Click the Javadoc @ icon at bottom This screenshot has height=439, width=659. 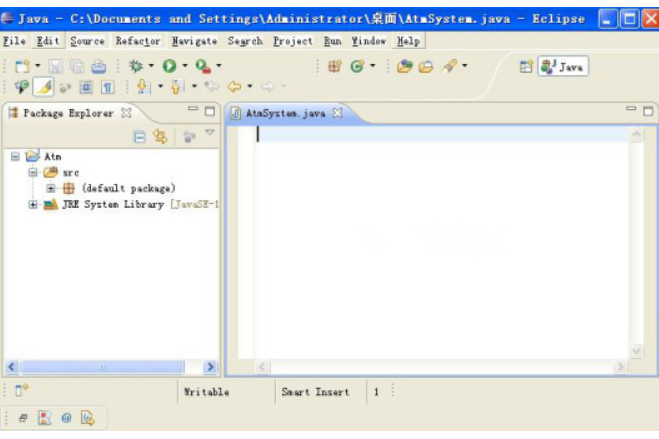66,418
